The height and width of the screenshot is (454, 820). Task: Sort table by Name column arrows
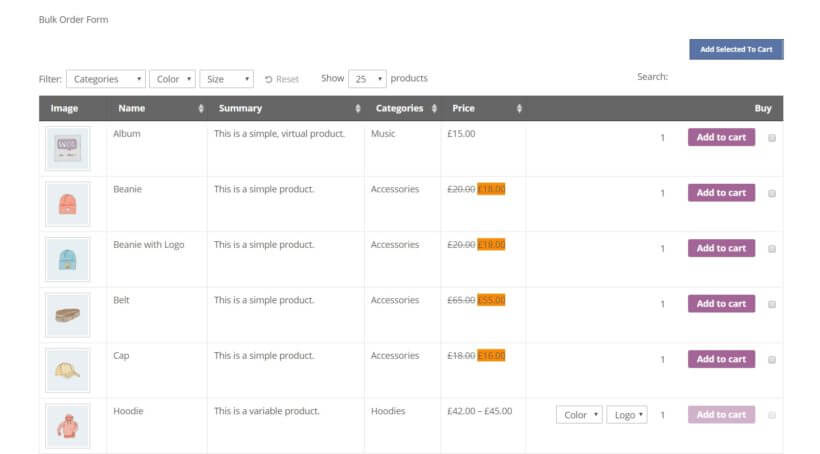point(201,108)
